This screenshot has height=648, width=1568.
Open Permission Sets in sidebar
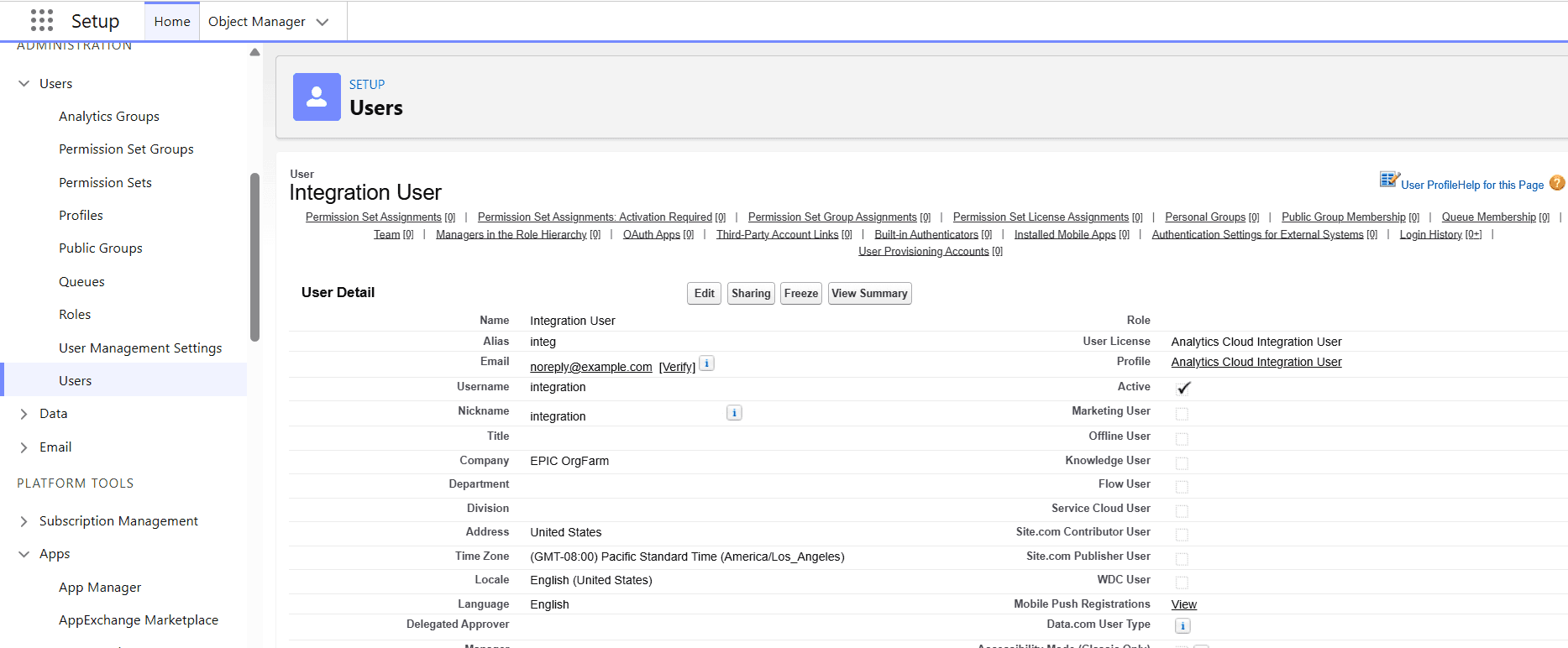pyautogui.click(x=105, y=182)
